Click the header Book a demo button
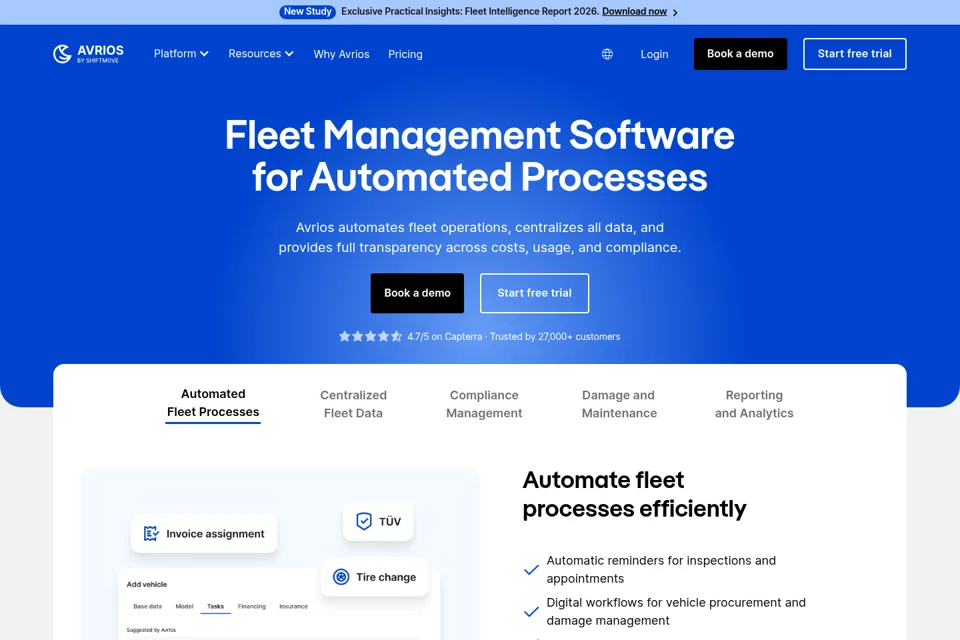This screenshot has height=640, width=960. (740, 54)
